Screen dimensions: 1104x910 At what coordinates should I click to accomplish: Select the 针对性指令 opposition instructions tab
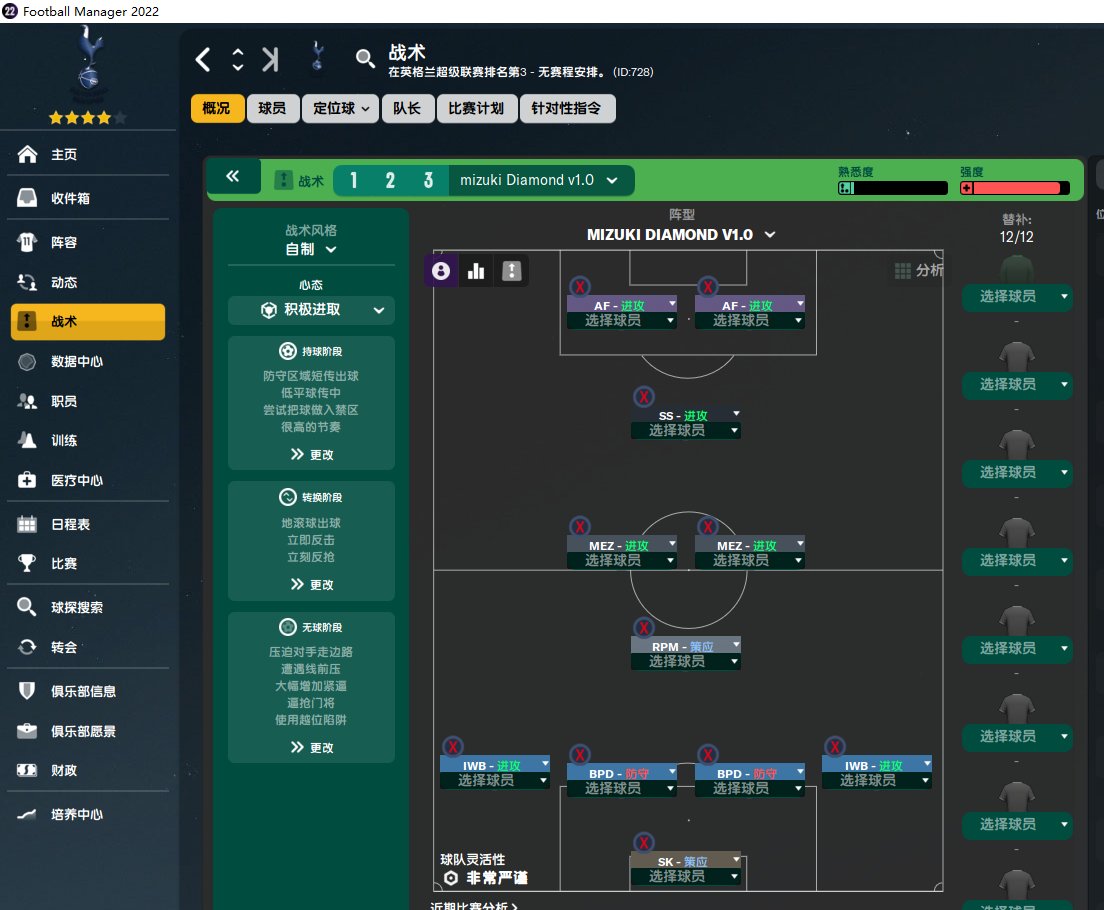click(567, 108)
